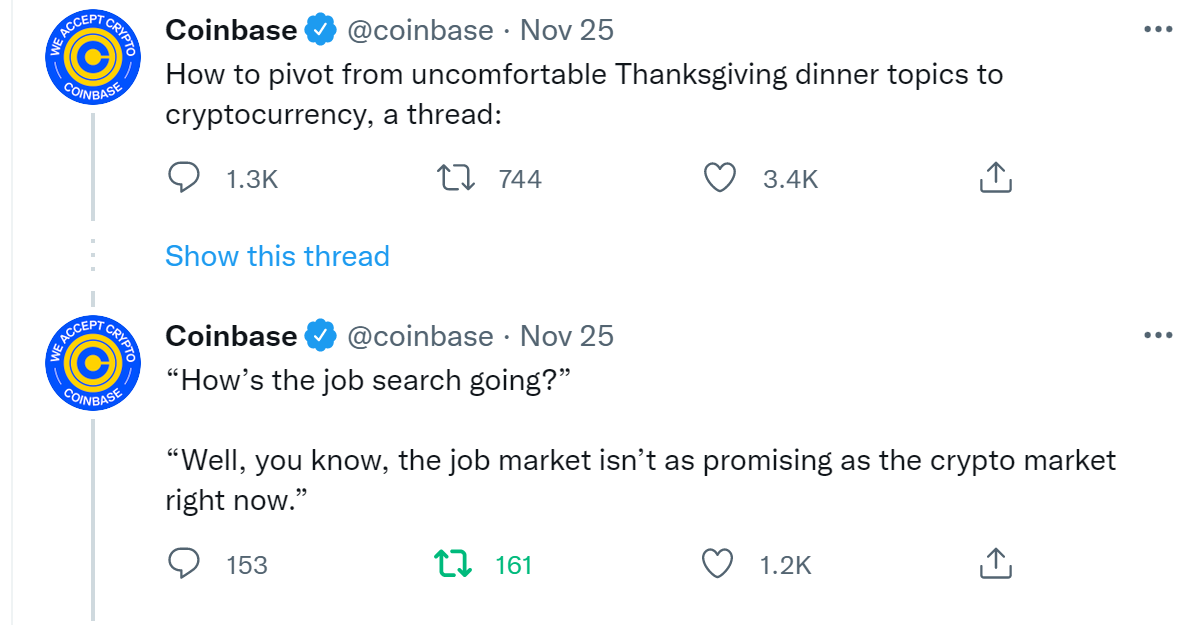Retweet the Thanksgiving dinner topics tweet

[x=456, y=178]
